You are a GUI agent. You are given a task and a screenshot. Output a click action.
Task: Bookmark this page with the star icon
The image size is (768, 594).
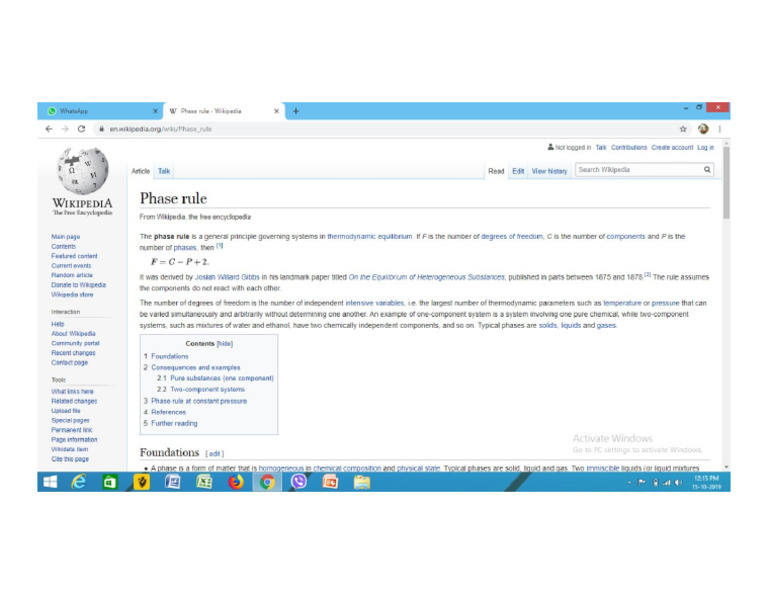coord(683,129)
